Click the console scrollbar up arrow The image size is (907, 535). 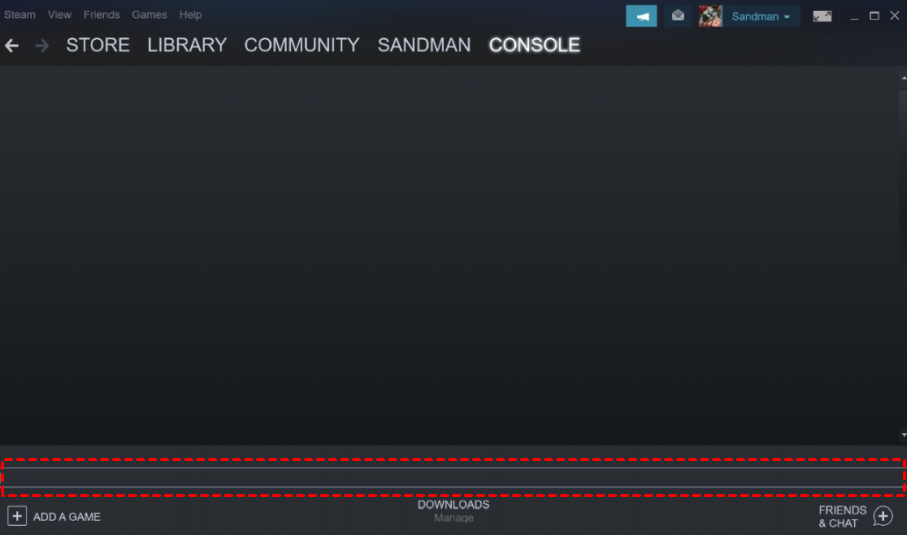(903, 78)
